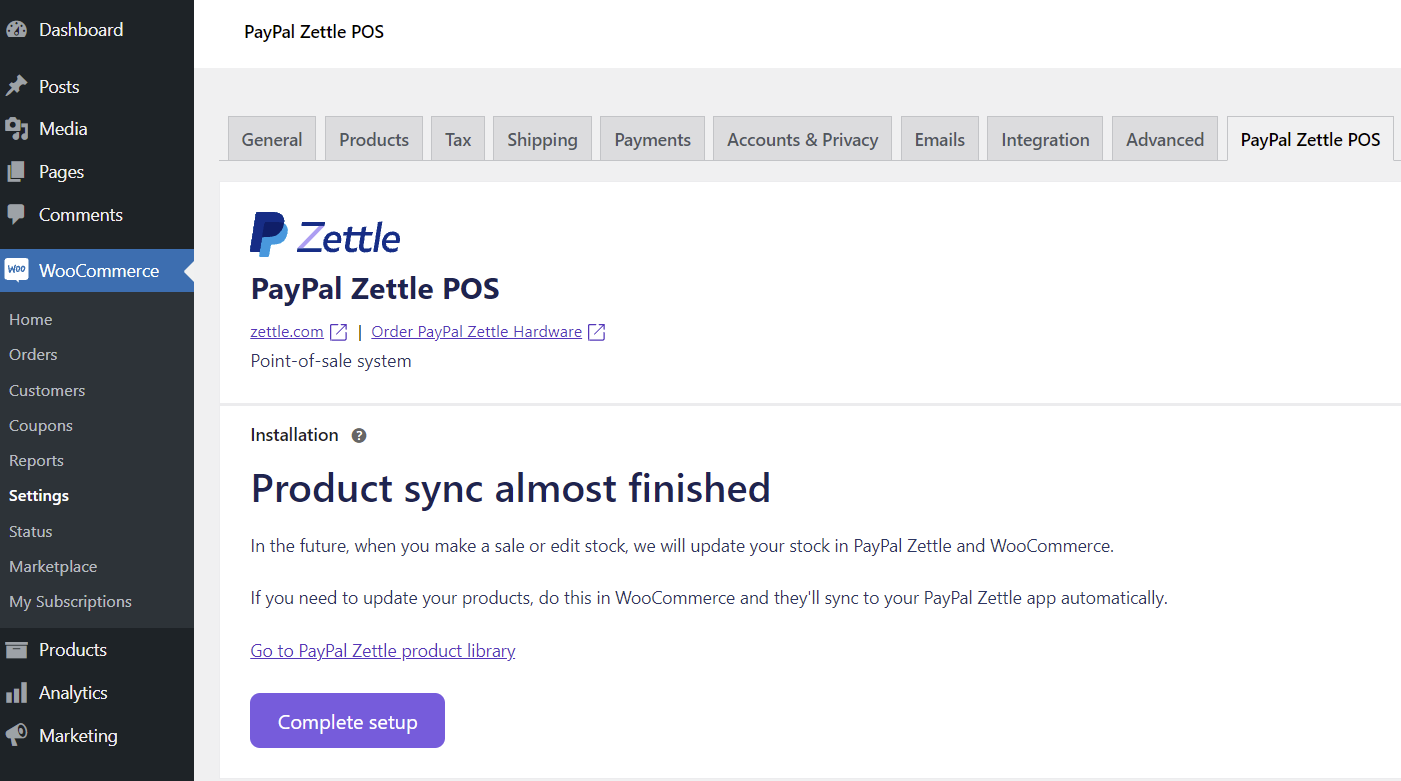Click the Installation section label

coord(294,435)
